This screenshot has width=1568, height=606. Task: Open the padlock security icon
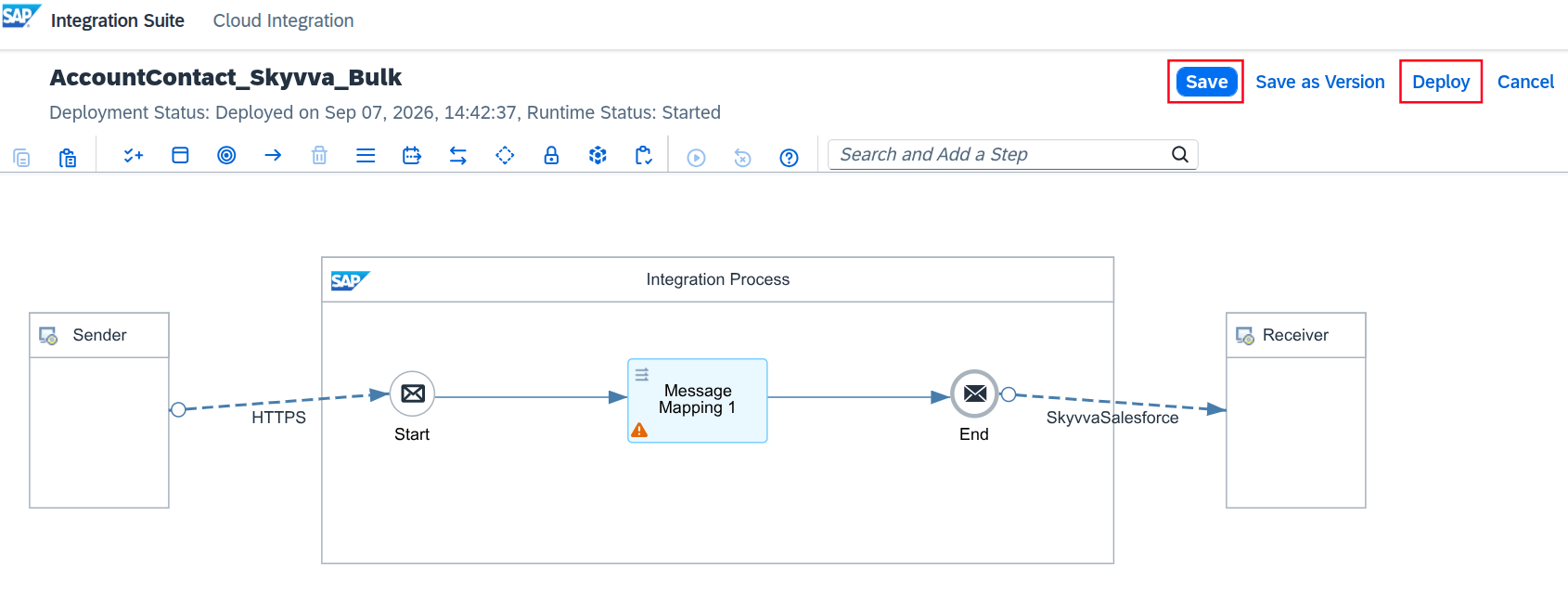point(551,155)
